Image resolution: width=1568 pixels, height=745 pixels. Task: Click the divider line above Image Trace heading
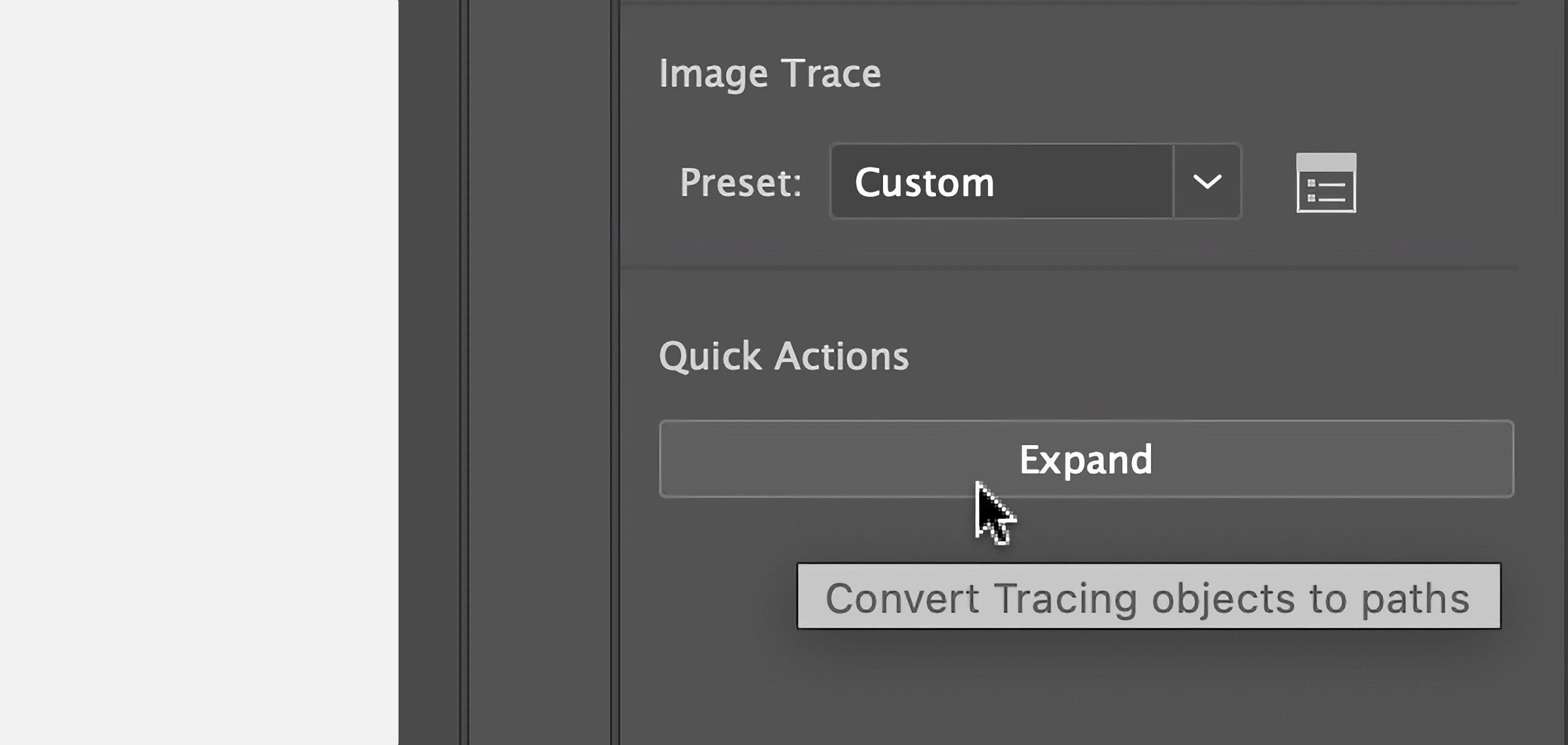click(1069, 3)
